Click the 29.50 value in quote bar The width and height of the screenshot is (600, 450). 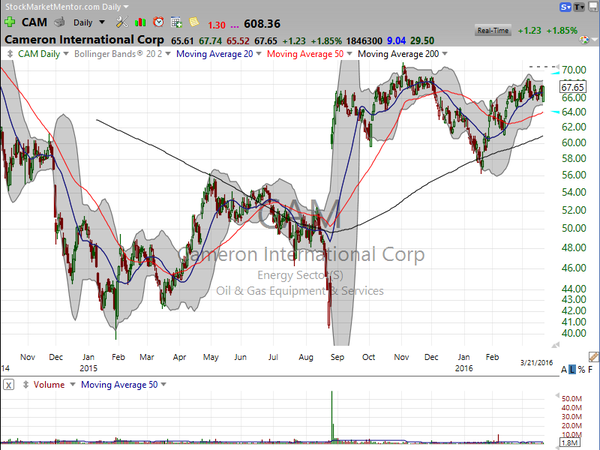click(x=422, y=41)
